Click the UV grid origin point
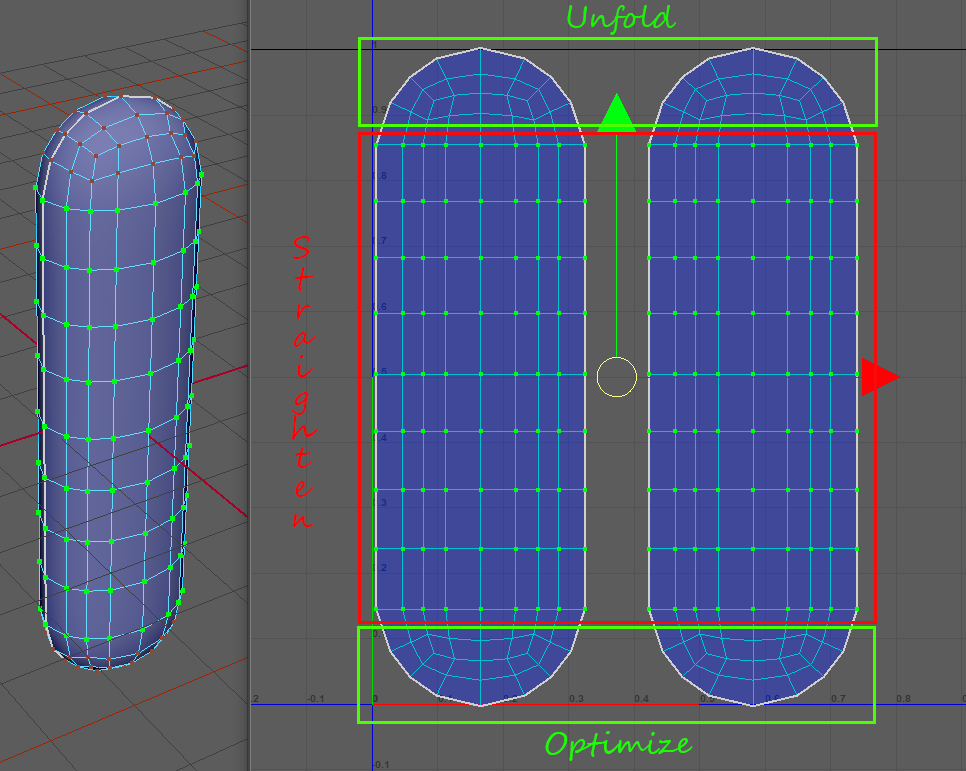966x771 pixels. tap(373, 705)
